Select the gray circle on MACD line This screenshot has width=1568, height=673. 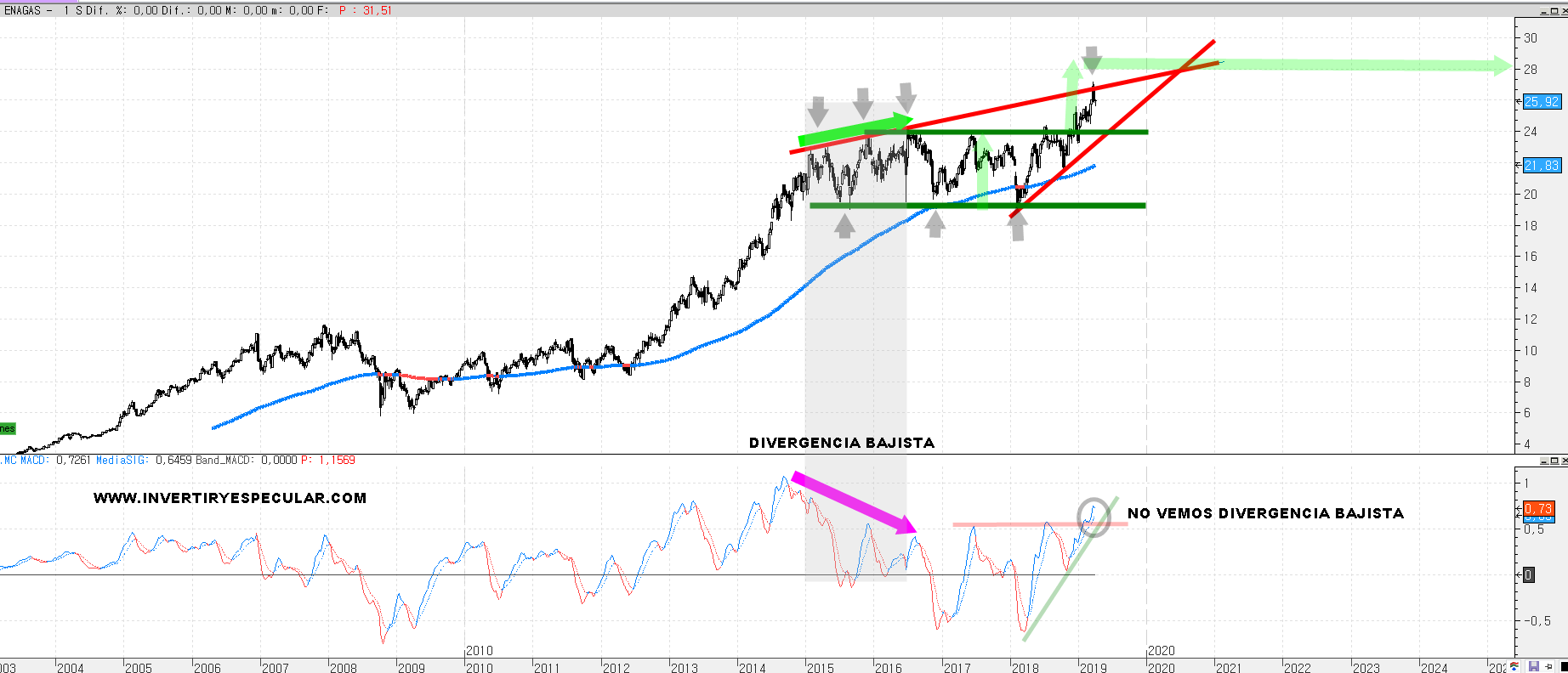click(x=1094, y=517)
